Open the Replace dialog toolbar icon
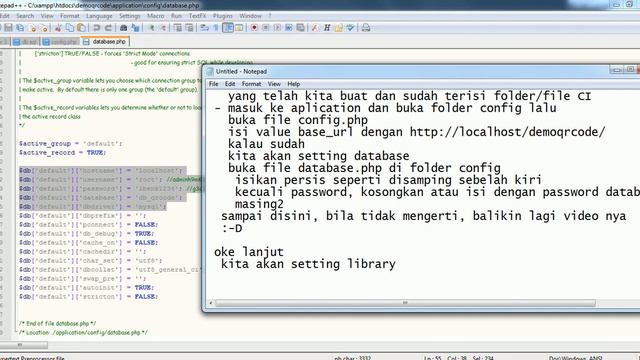Screen dimensions: 640x360 click(x=136, y=28)
